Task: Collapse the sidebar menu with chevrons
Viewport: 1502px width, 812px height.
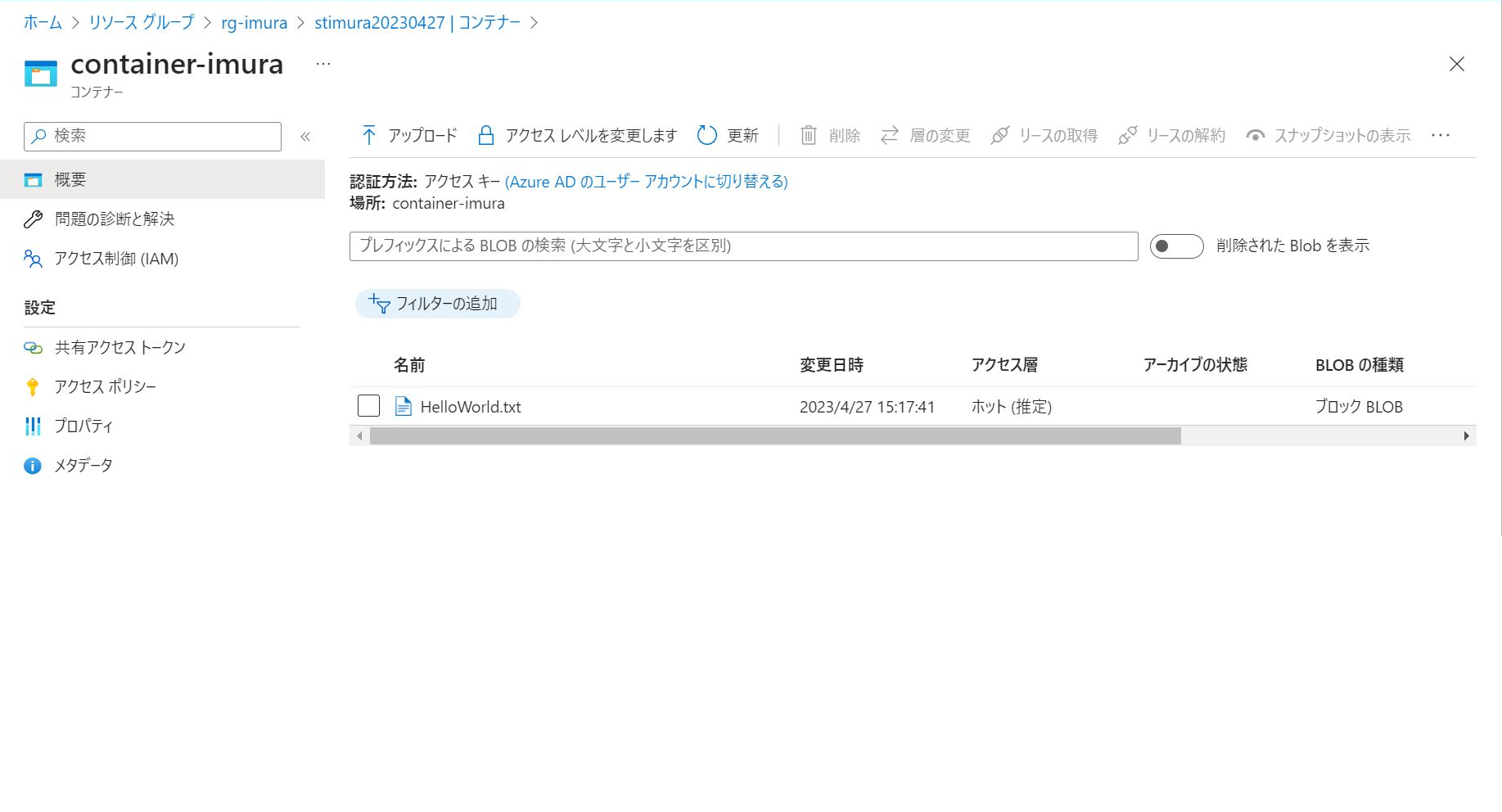Action: (x=305, y=137)
